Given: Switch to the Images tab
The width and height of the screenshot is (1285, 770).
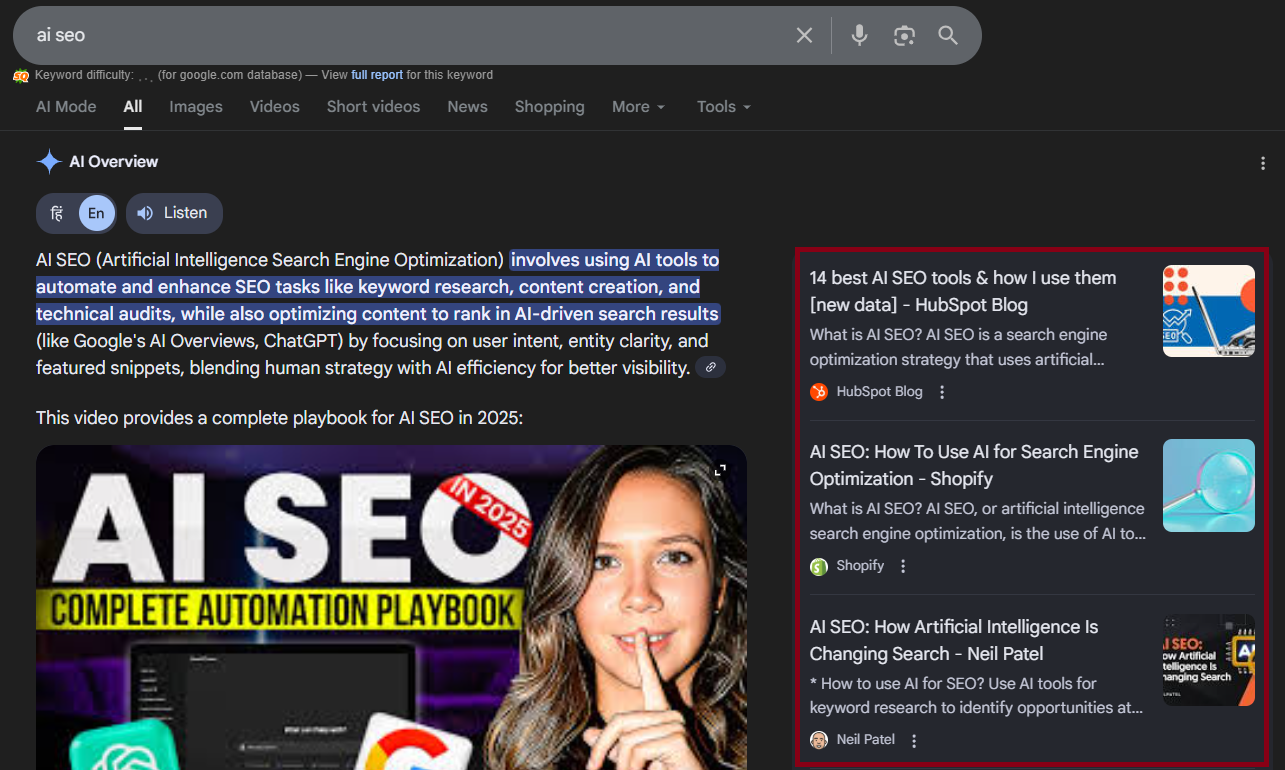Looking at the screenshot, I should (196, 107).
